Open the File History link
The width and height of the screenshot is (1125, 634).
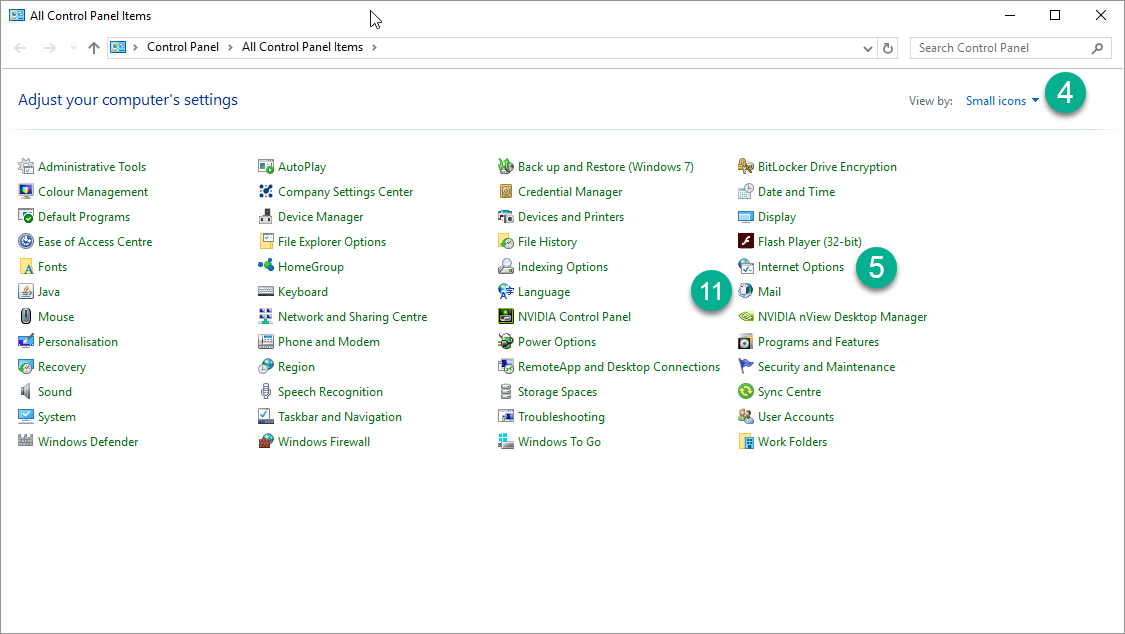pyautogui.click(x=547, y=242)
